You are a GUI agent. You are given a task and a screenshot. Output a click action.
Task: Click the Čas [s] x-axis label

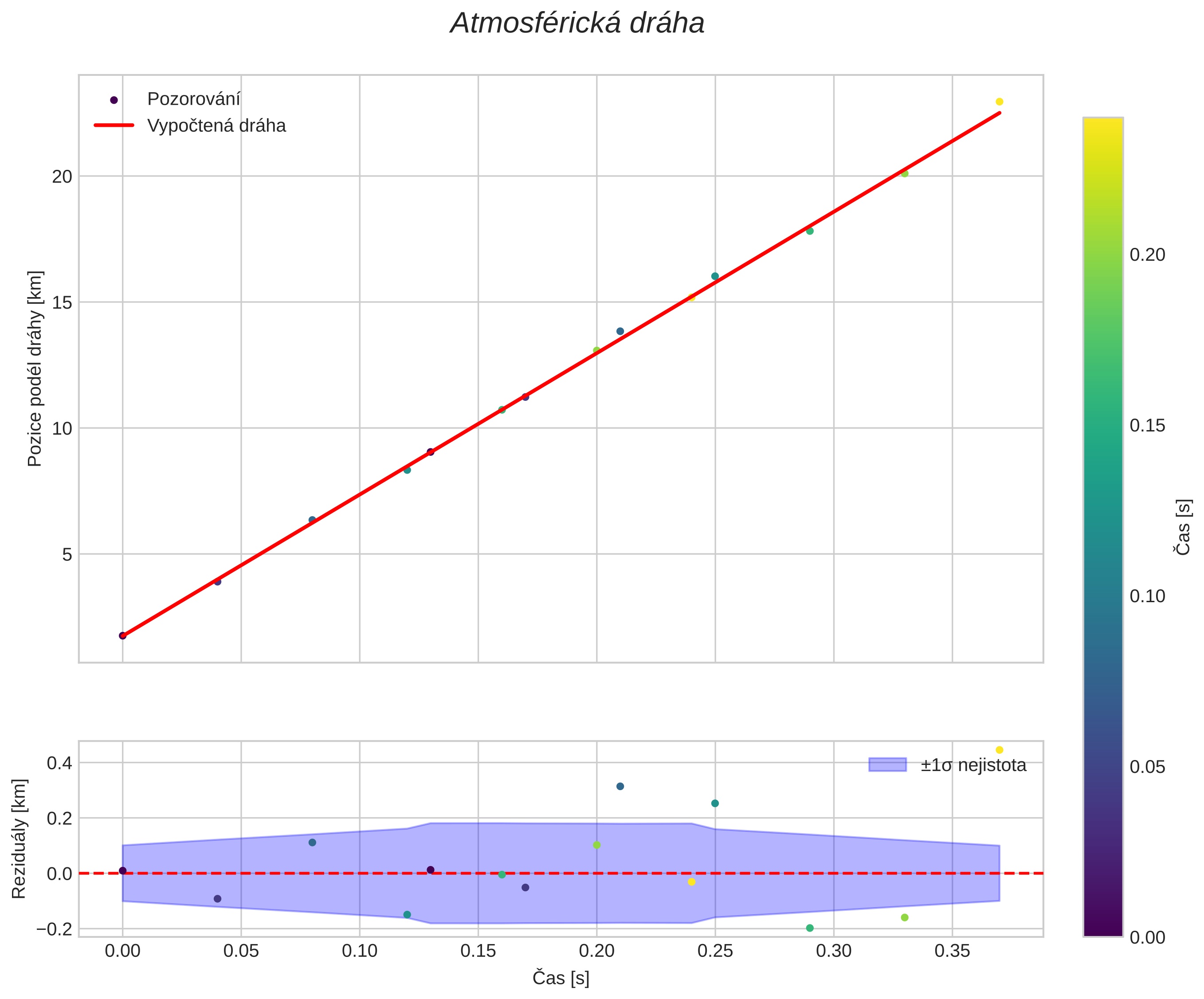[x=560, y=978]
